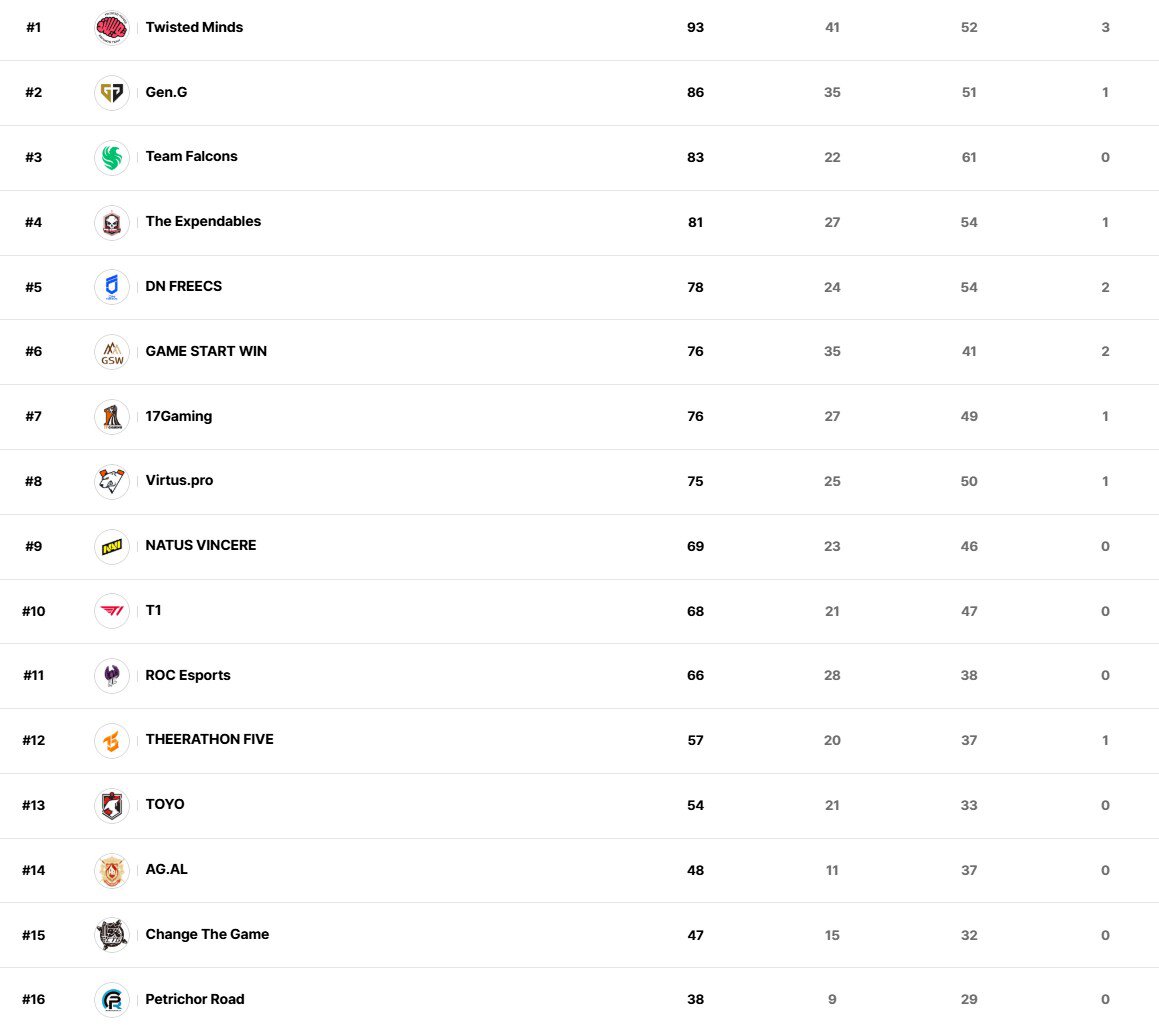
Task: Click the Change The Game logo
Action: pos(112,935)
